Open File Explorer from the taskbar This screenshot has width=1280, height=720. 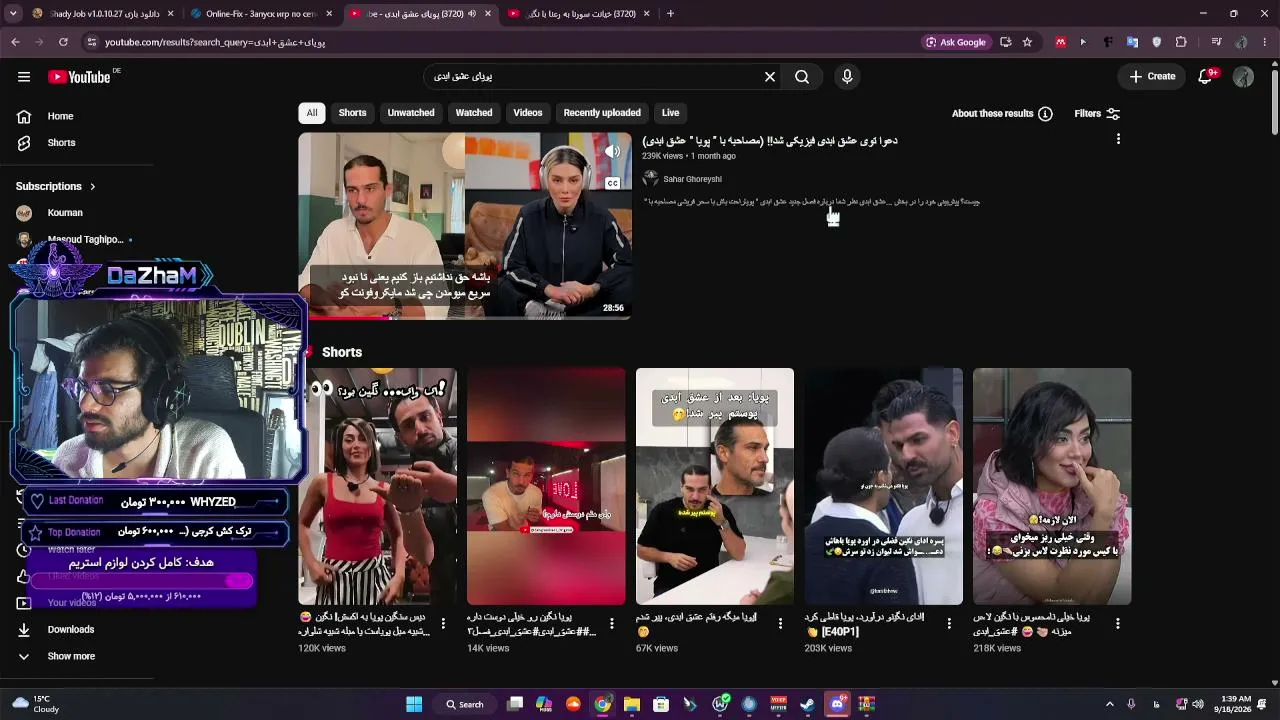point(632,705)
